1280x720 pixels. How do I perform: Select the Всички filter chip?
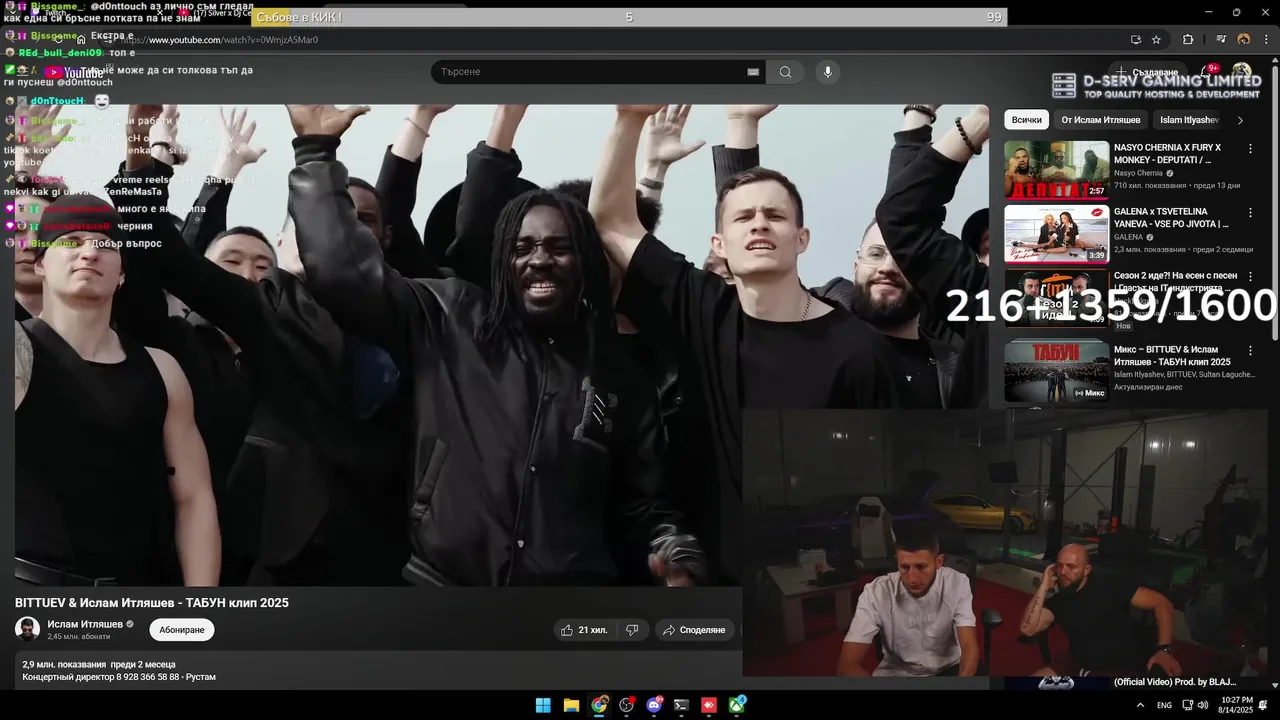(1026, 120)
